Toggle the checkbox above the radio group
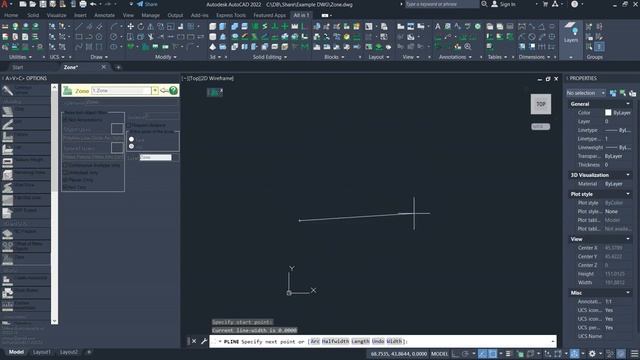 [x=129, y=125]
